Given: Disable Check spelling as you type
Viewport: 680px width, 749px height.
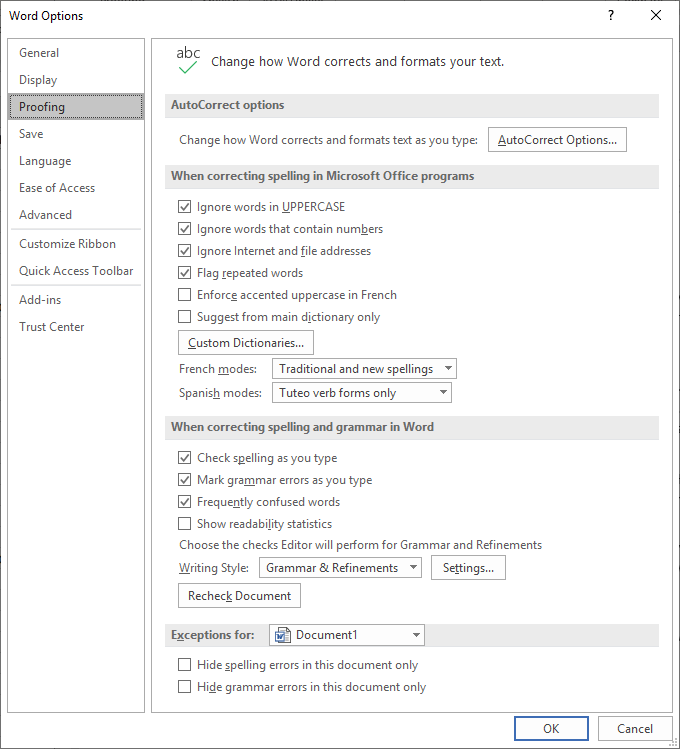Looking at the screenshot, I should (x=184, y=458).
